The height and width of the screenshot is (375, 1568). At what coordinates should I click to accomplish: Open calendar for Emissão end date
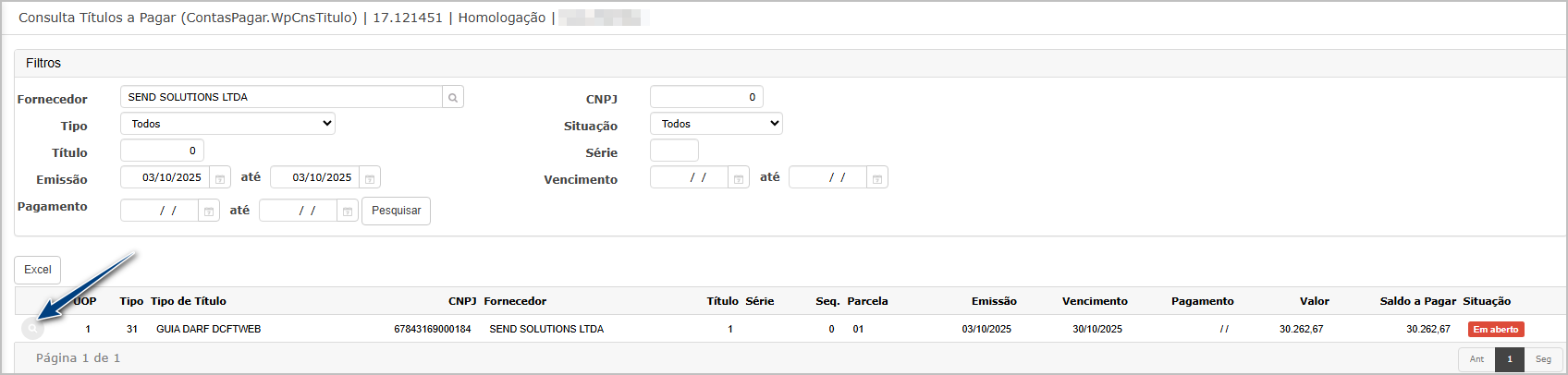pos(370,178)
